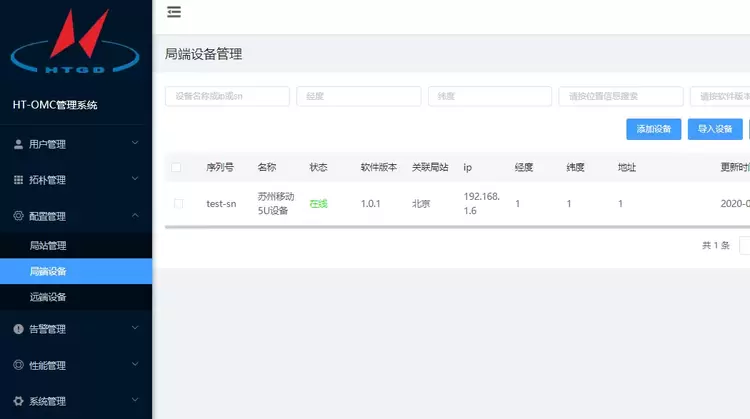
Task: Click the 用户管理 user icon
Action: (19, 144)
